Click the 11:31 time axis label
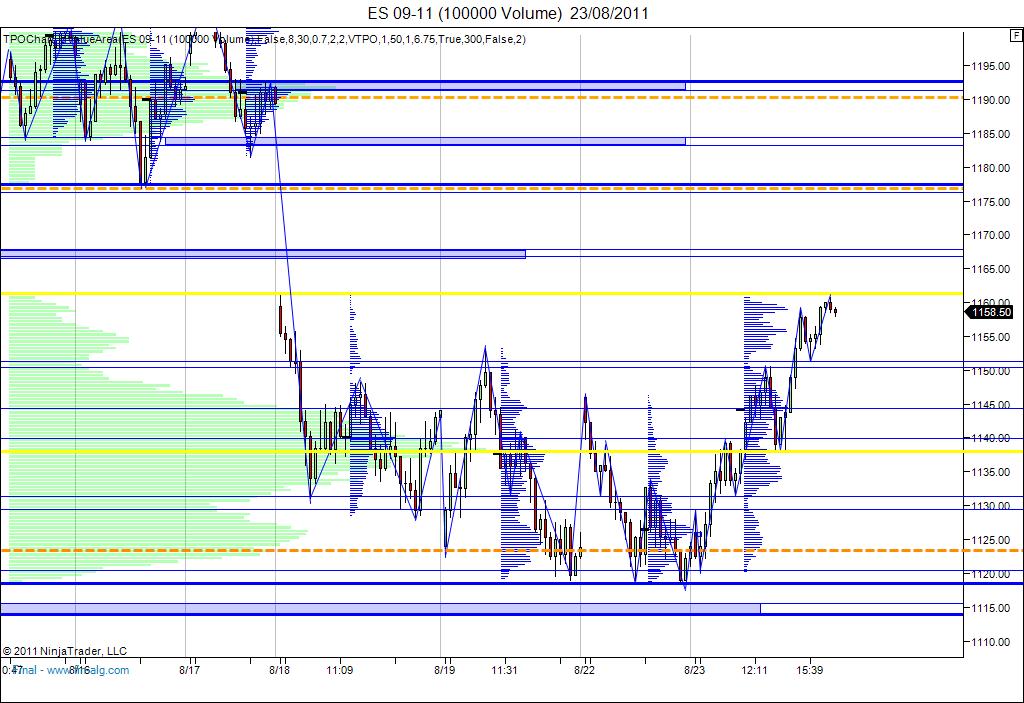This screenshot has width=1024, height=703. pyautogui.click(x=504, y=670)
